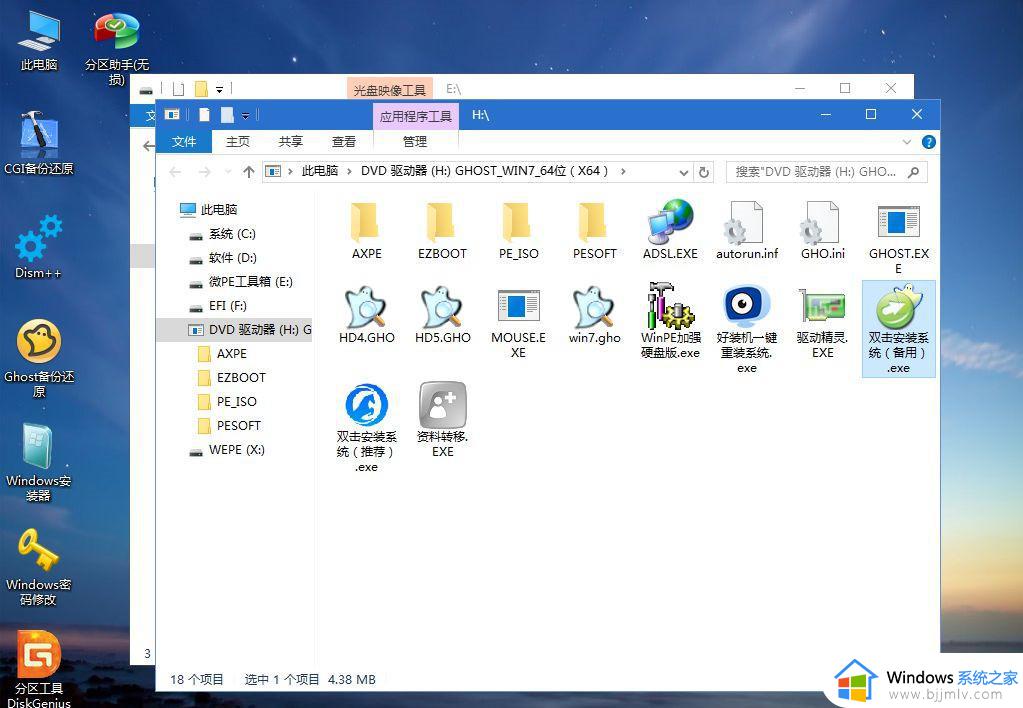Click Back arrow in E:\ window
1023x708 pixels.
click(x=148, y=146)
